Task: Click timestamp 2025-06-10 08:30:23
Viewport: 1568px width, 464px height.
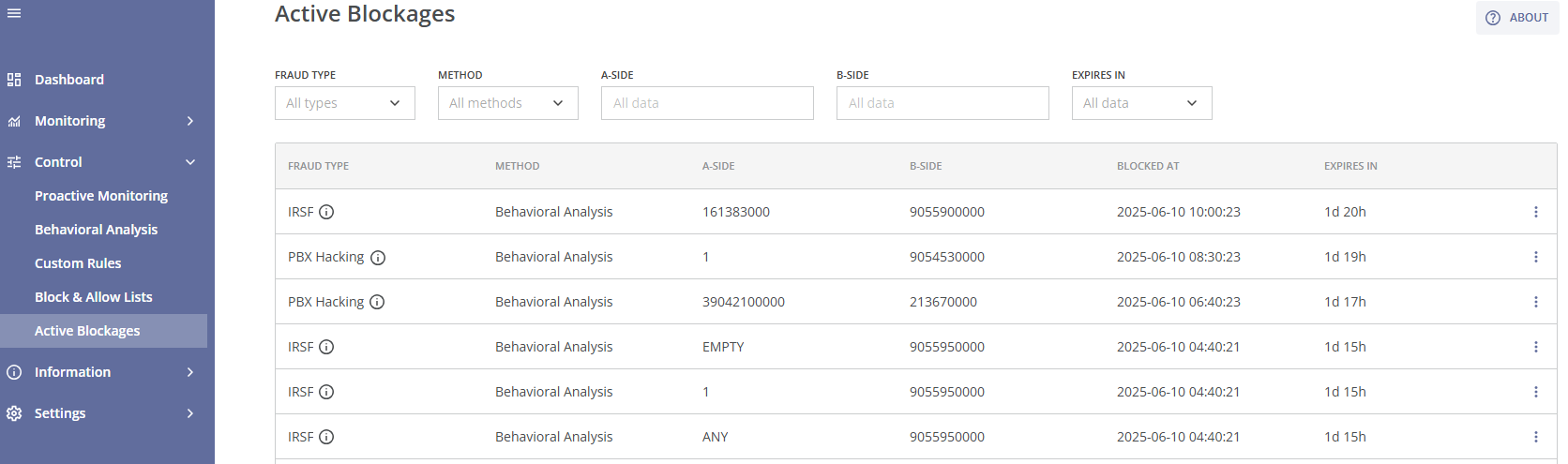Action: pos(1179,257)
